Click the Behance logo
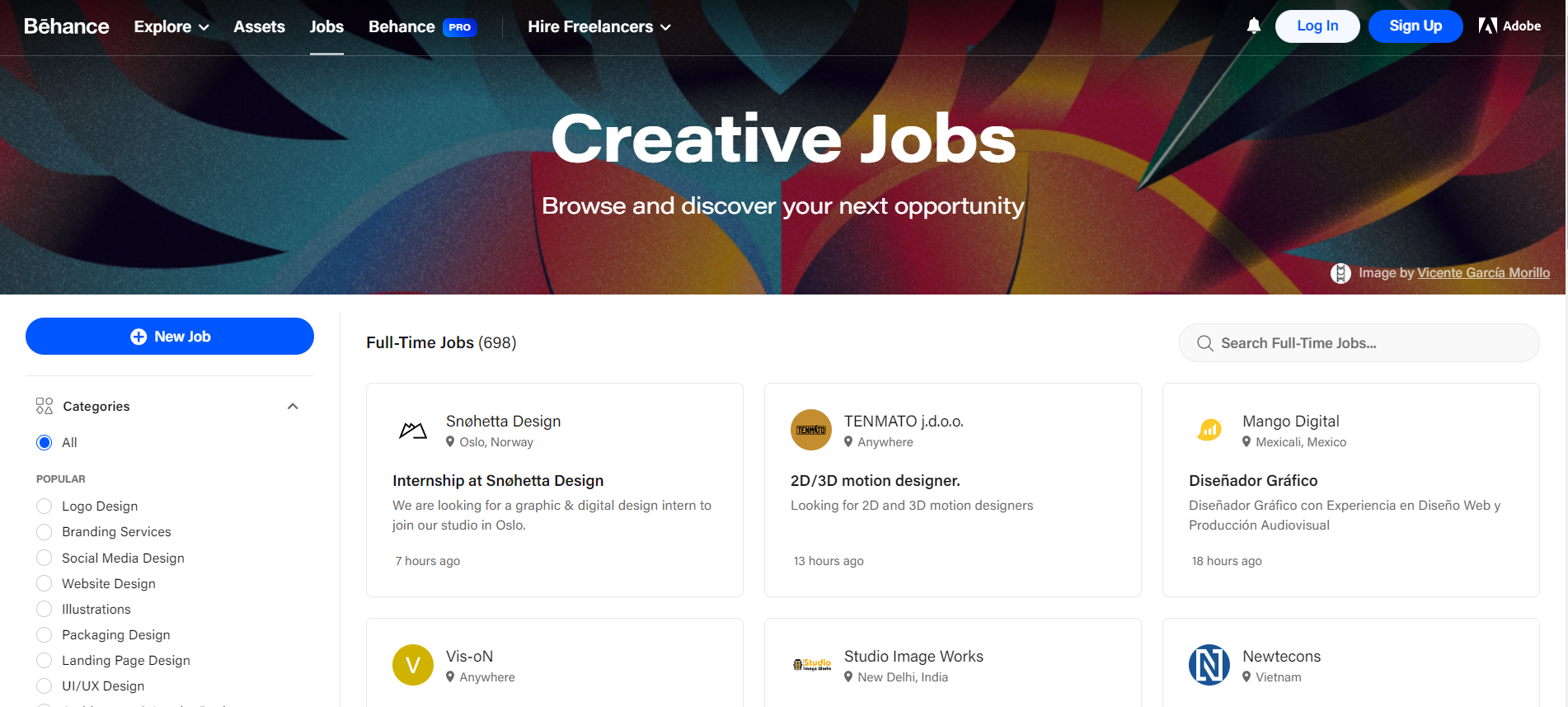This screenshot has width=1568, height=707. point(66,26)
